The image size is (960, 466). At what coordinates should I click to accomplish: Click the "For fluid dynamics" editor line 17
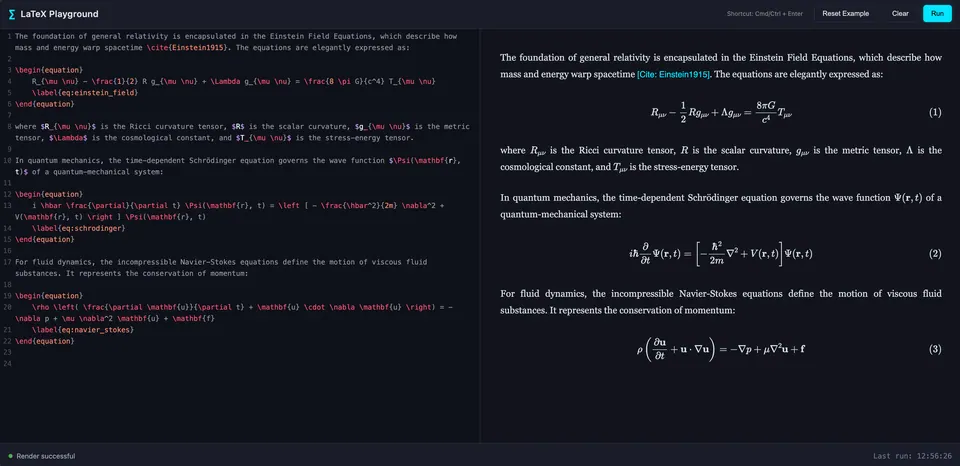(221, 268)
